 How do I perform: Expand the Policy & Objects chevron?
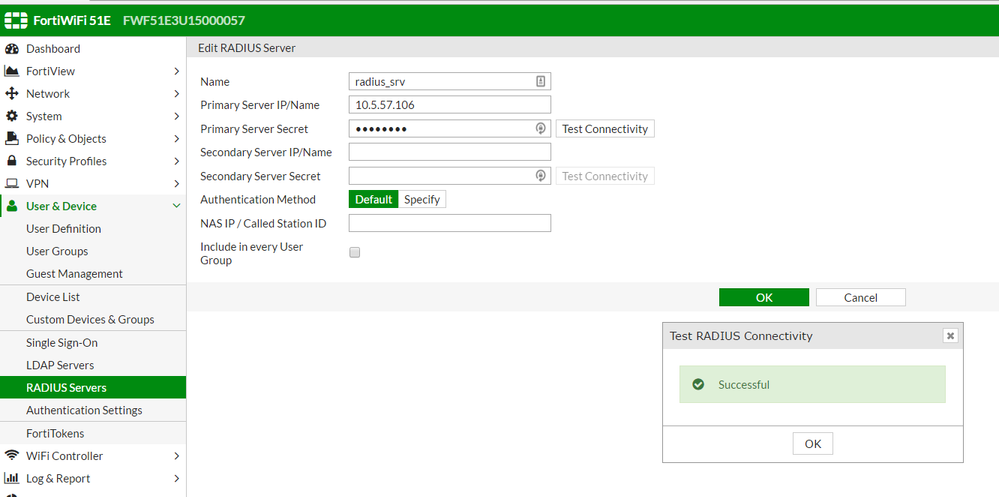coord(176,138)
